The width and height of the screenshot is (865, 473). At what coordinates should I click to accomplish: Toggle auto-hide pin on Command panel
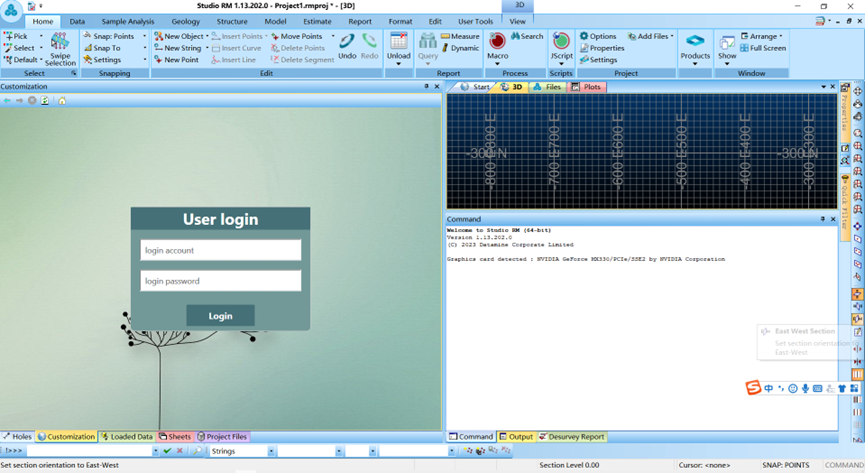(823, 219)
